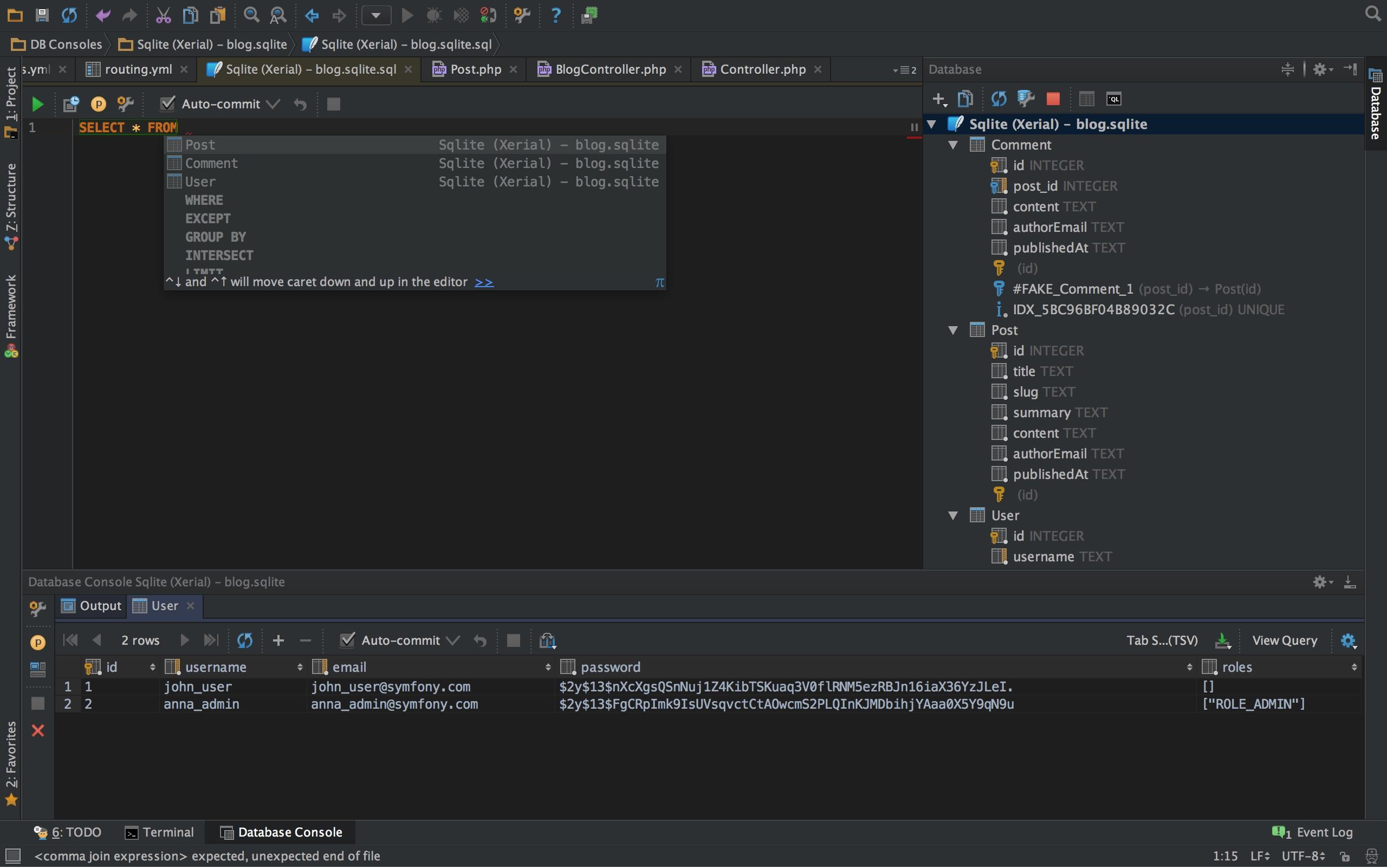The image size is (1387, 868).
Task: Click the export data download icon
Action: (1222, 640)
